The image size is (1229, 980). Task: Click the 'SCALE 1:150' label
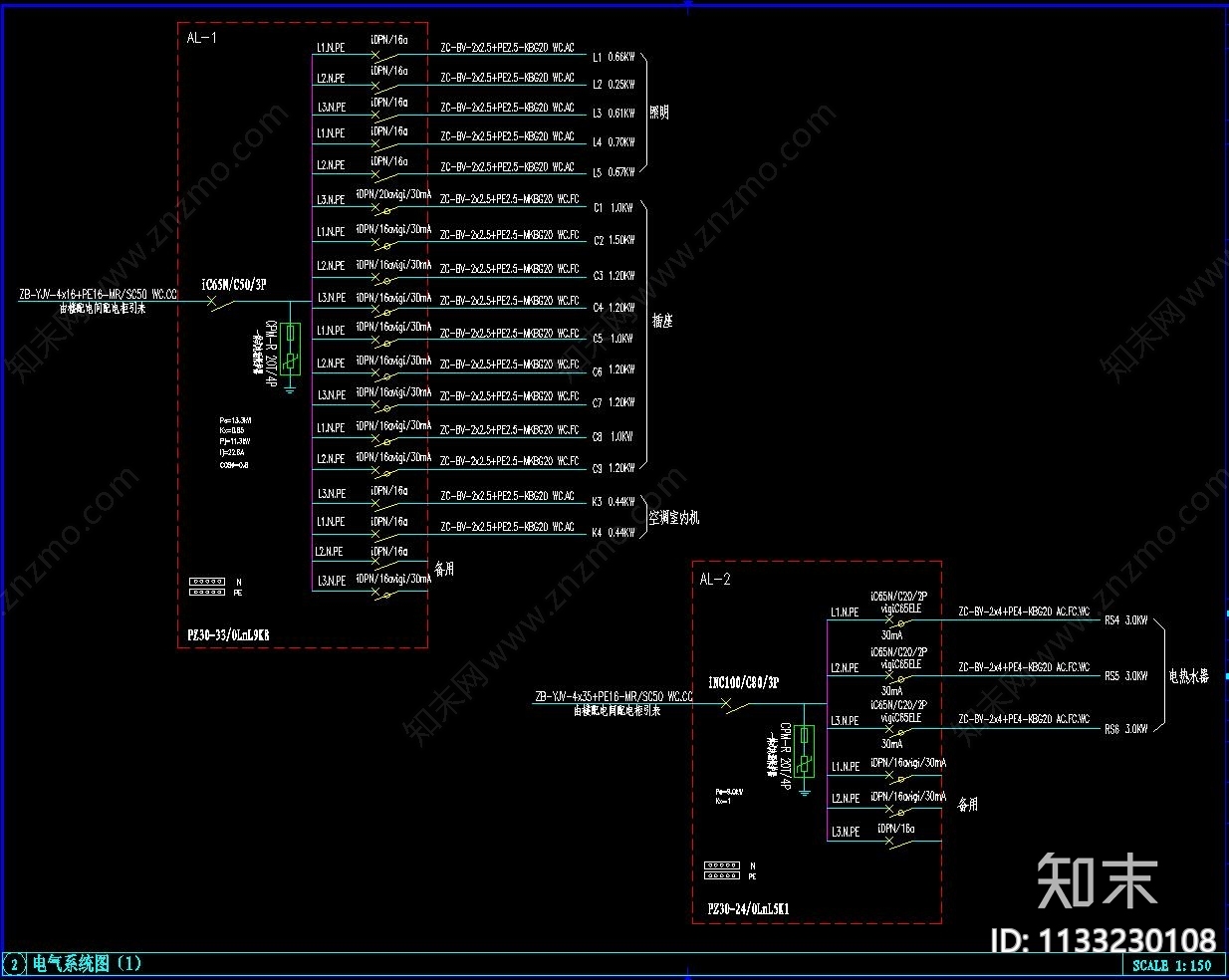point(1172,965)
